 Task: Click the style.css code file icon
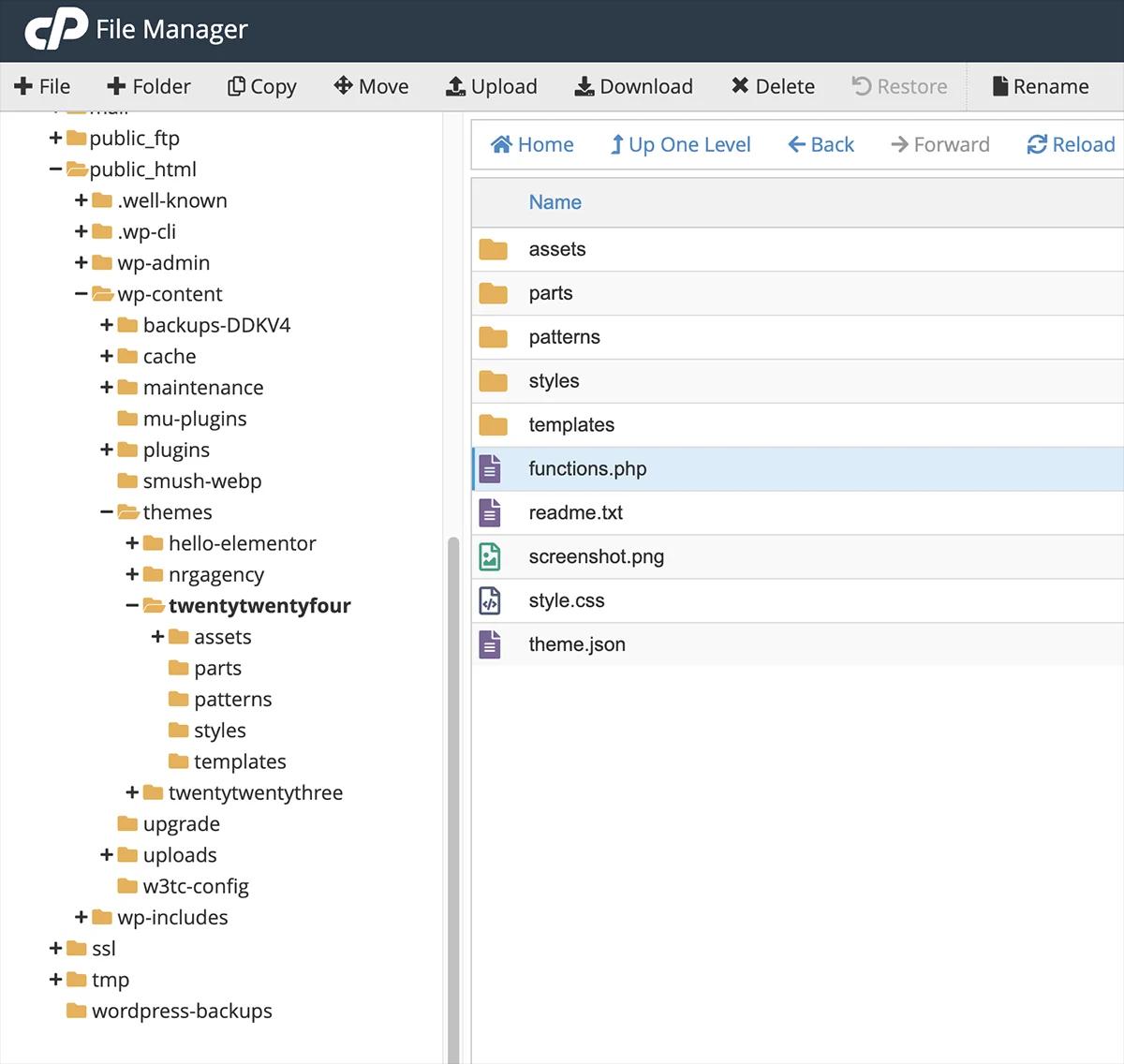pyautogui.click(x=490, y=600)
